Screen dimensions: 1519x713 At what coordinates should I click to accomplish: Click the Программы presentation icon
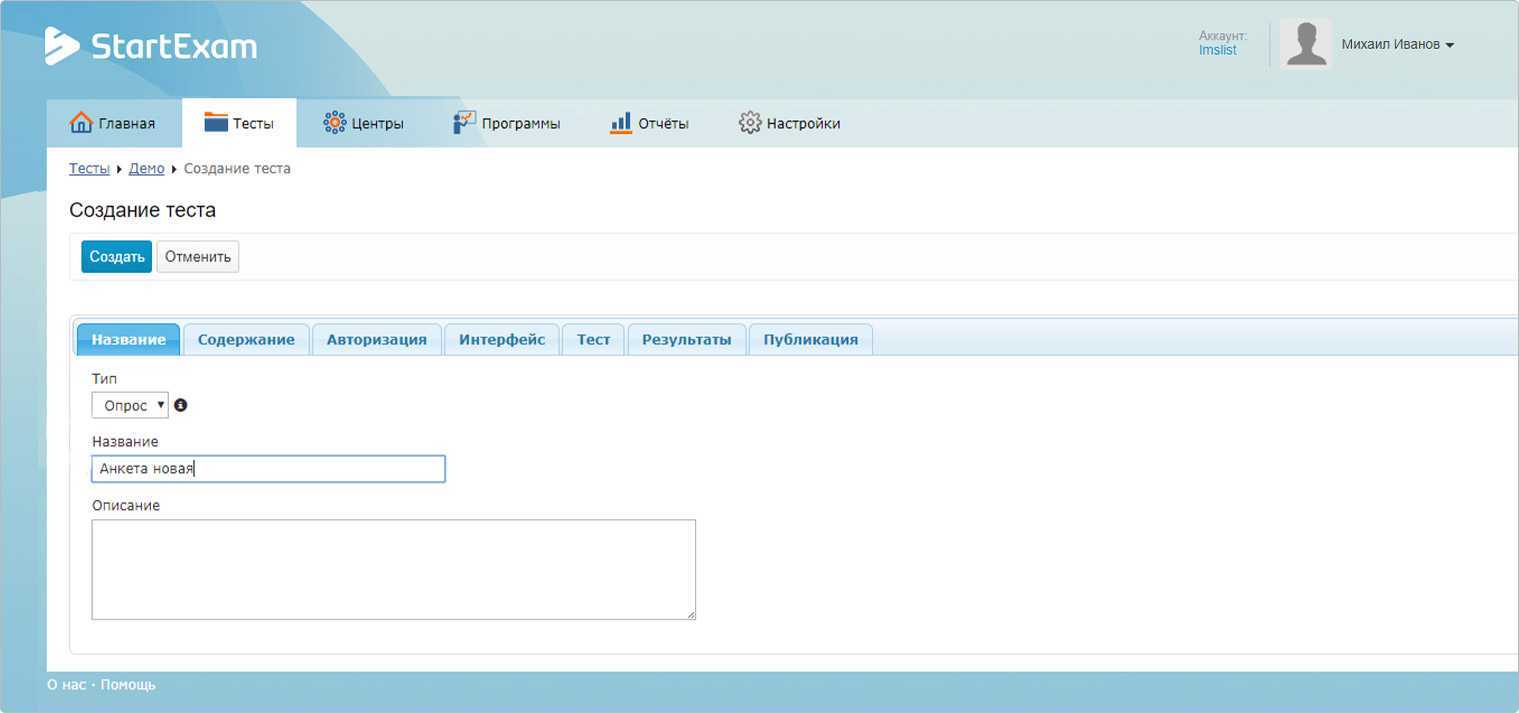click(464, 123)
